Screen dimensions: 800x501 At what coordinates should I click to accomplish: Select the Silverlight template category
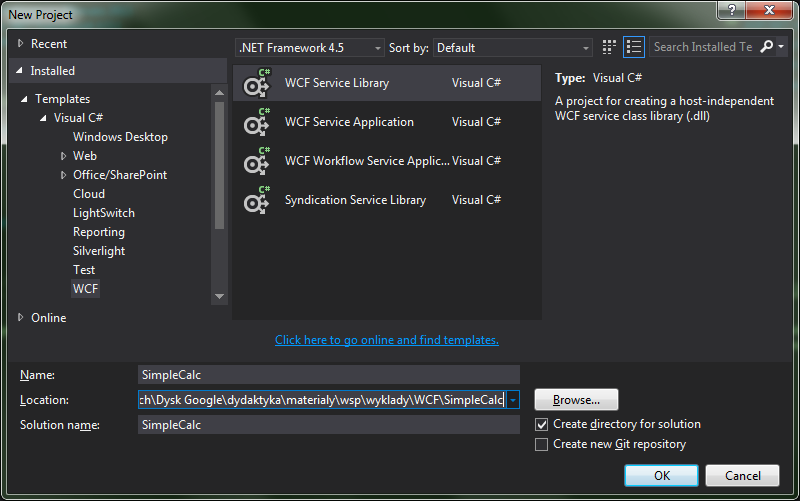(98, 251)
